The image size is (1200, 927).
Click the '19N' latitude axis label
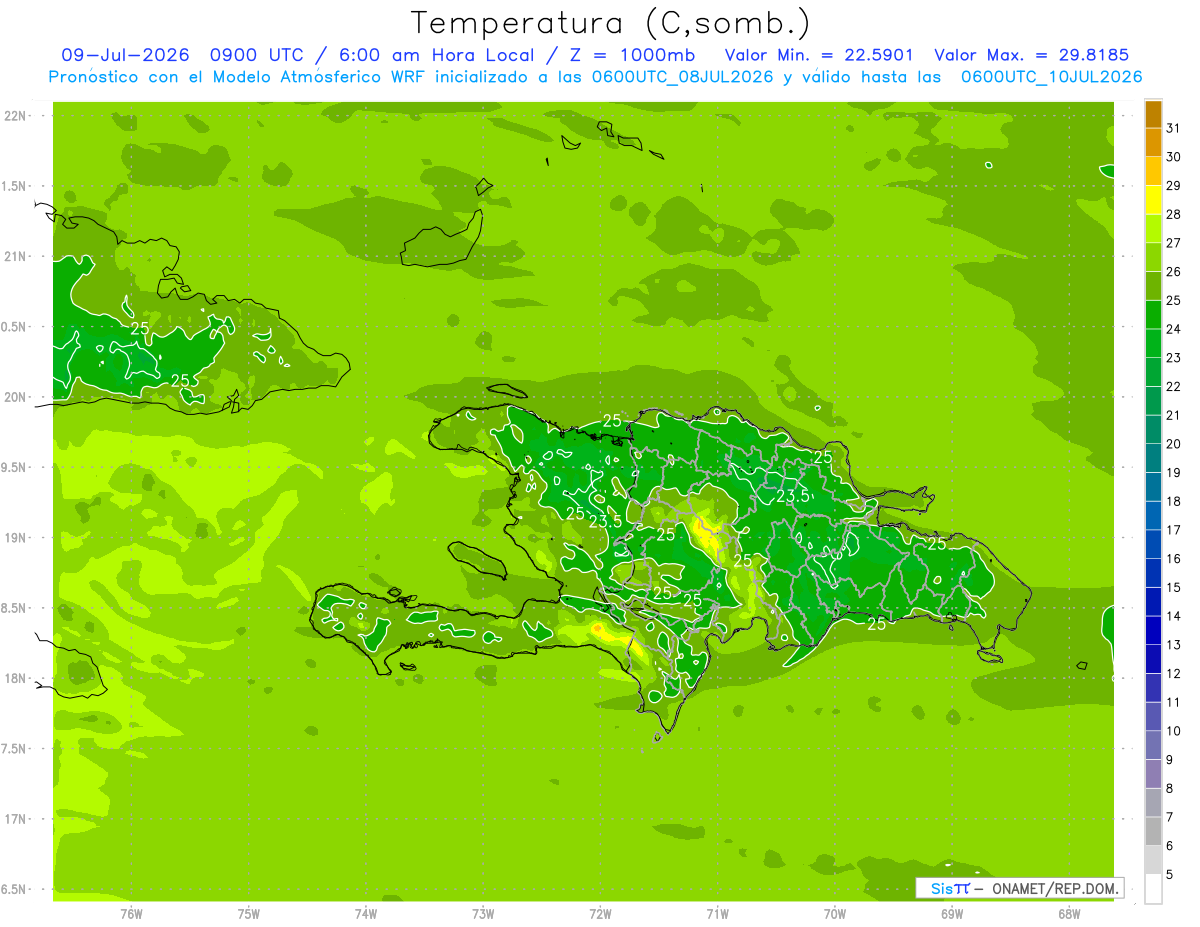pos(16,538)
